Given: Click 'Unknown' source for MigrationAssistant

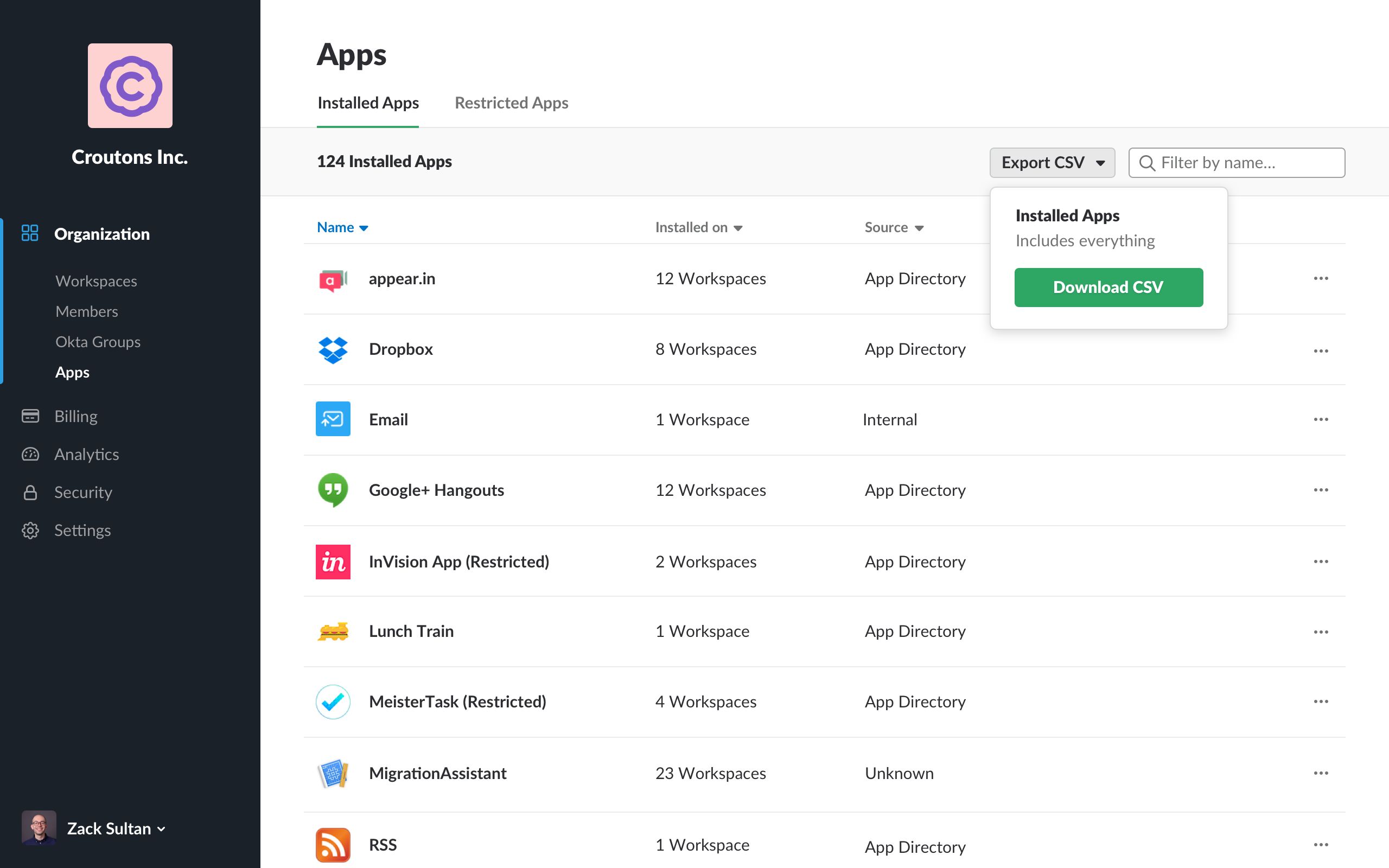Looking at the screenshot, I should pyautogui.click(x=900, y=773).
